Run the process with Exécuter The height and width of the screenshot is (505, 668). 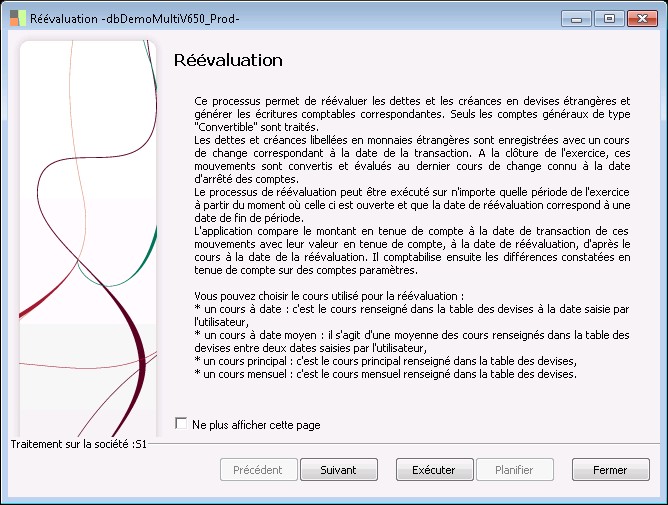[x=434, y=470]
